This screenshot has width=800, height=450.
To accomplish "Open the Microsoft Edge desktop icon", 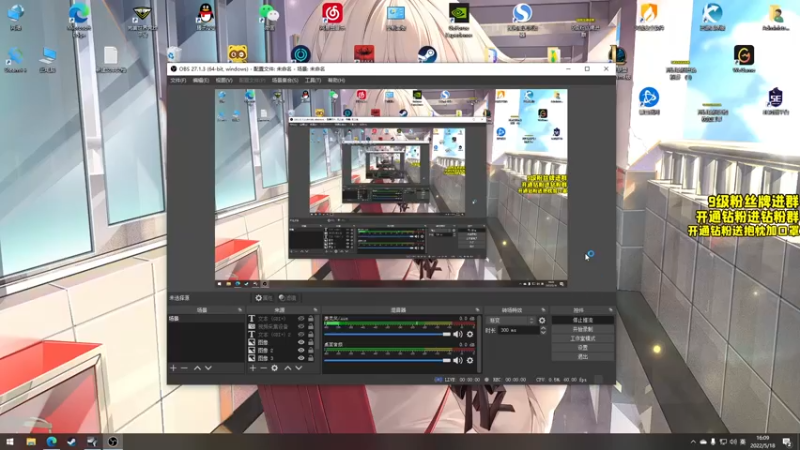I will click(79, 19).
